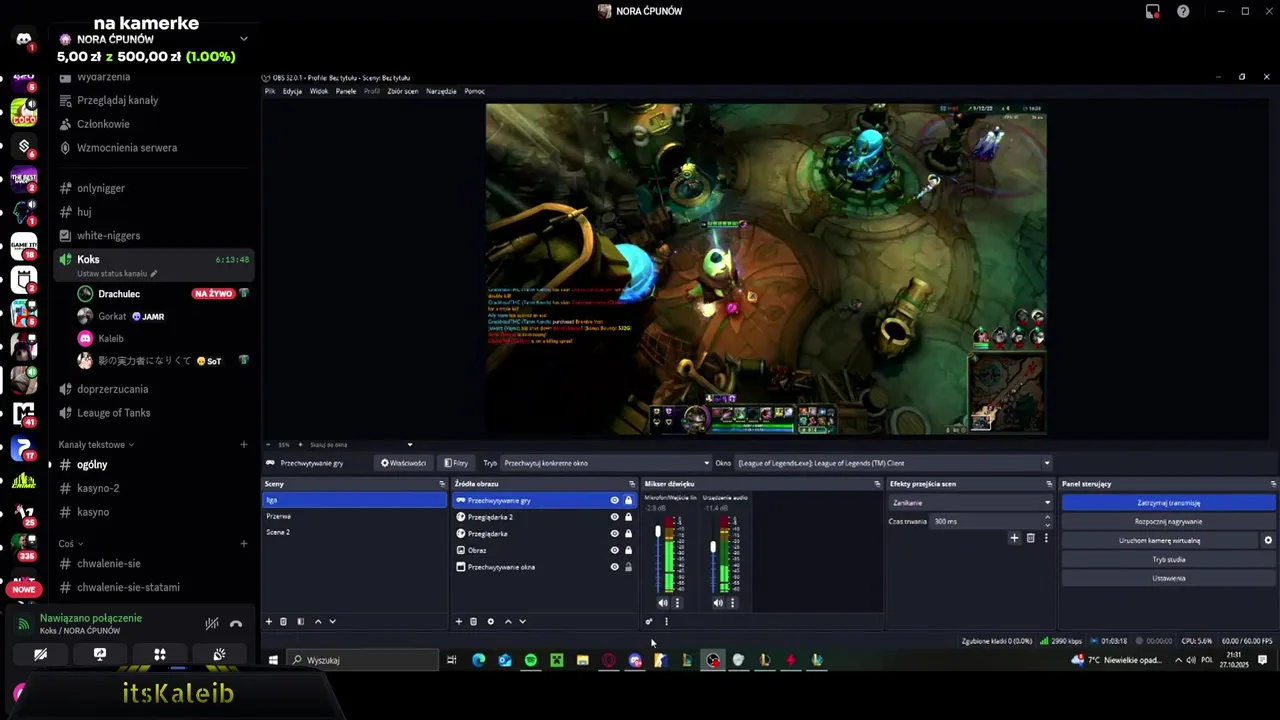1280x720 pixels.
Task: Remove scene transition with trash icon
Action: coord(1031,538)
